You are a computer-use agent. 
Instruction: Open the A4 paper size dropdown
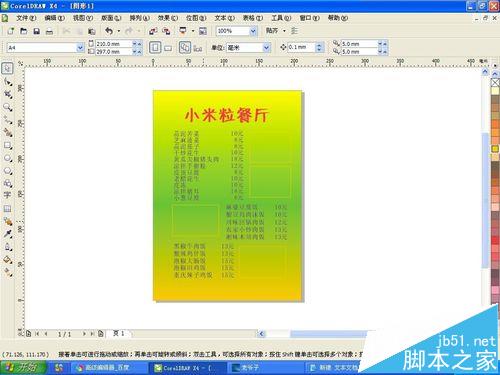click(x=80, y=48)
